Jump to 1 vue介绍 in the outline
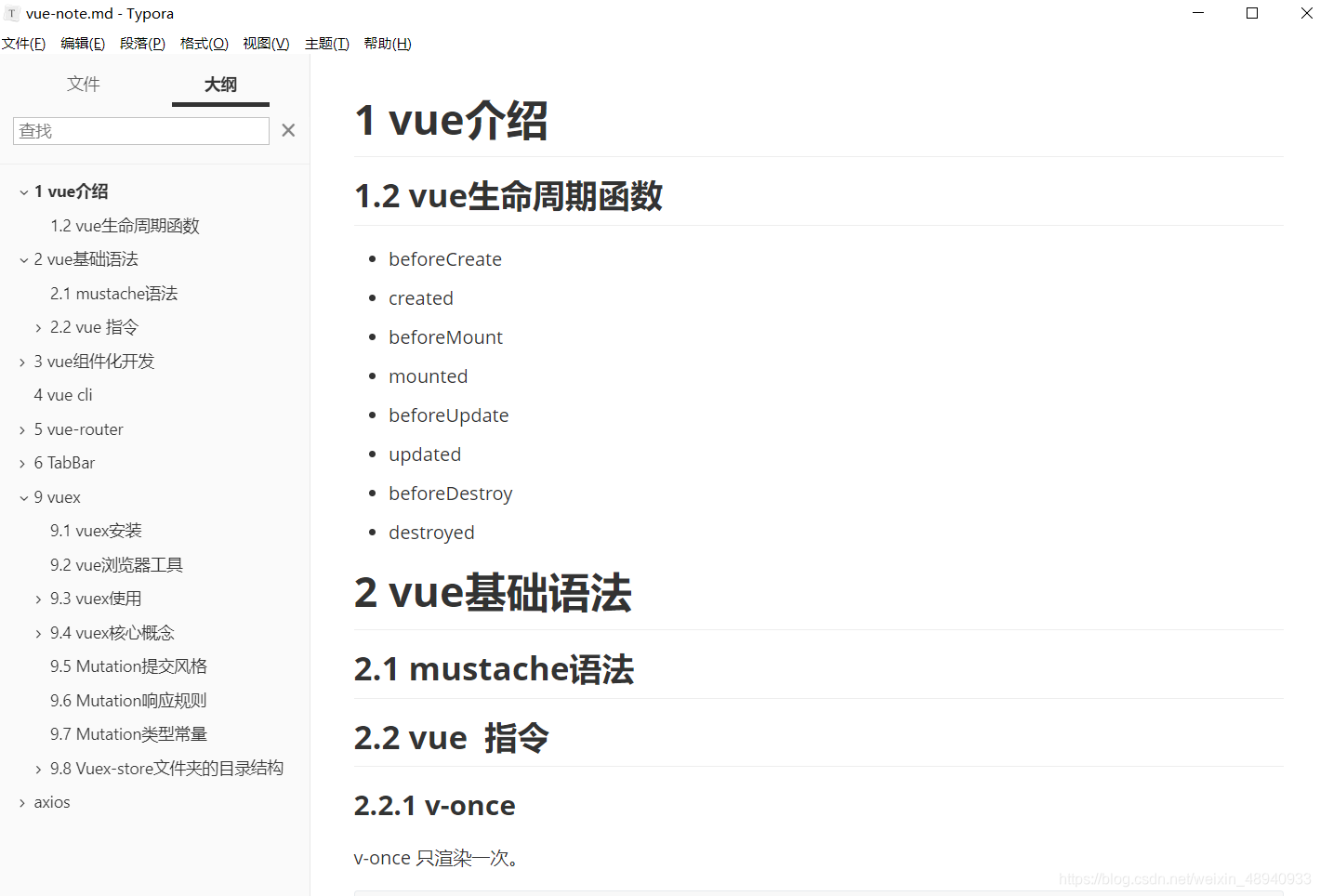 (x=72, y=191)
